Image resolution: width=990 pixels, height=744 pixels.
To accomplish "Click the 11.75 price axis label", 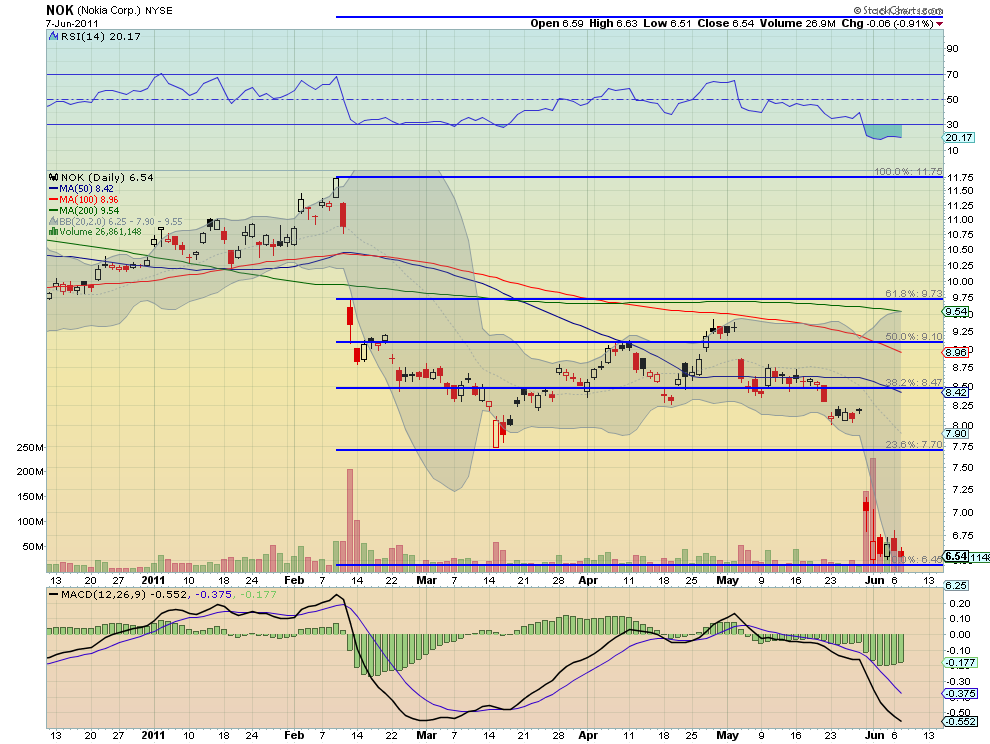I will click(960, 177).
